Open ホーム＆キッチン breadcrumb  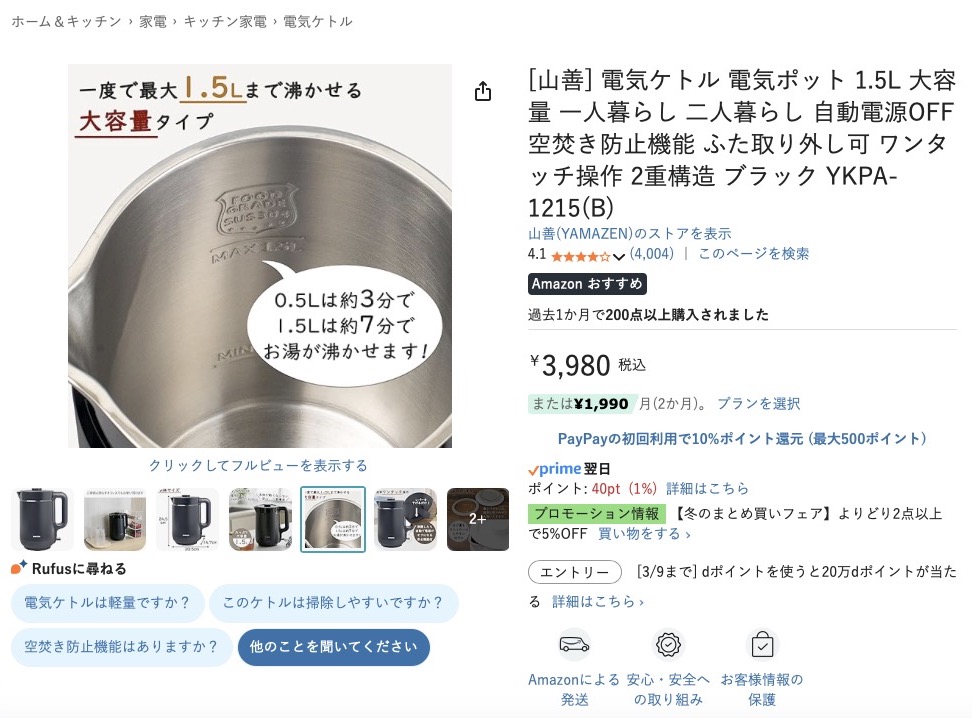[66, 22]
